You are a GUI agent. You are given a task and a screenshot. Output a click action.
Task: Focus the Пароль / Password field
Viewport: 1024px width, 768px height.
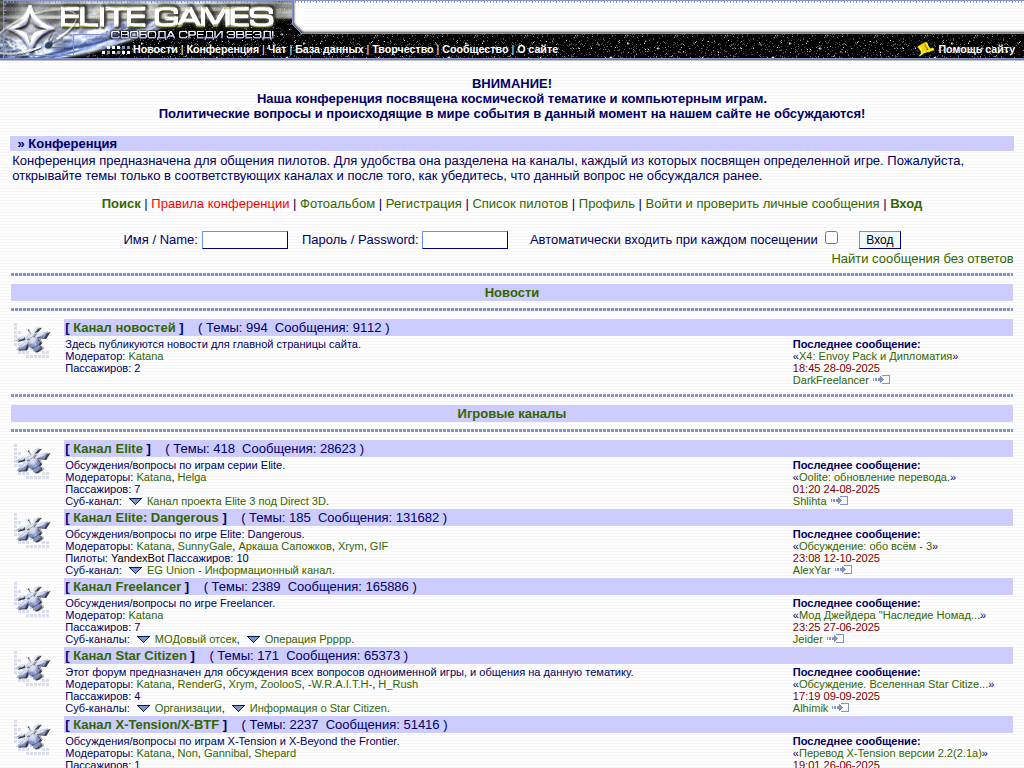(x=465, y=240)
